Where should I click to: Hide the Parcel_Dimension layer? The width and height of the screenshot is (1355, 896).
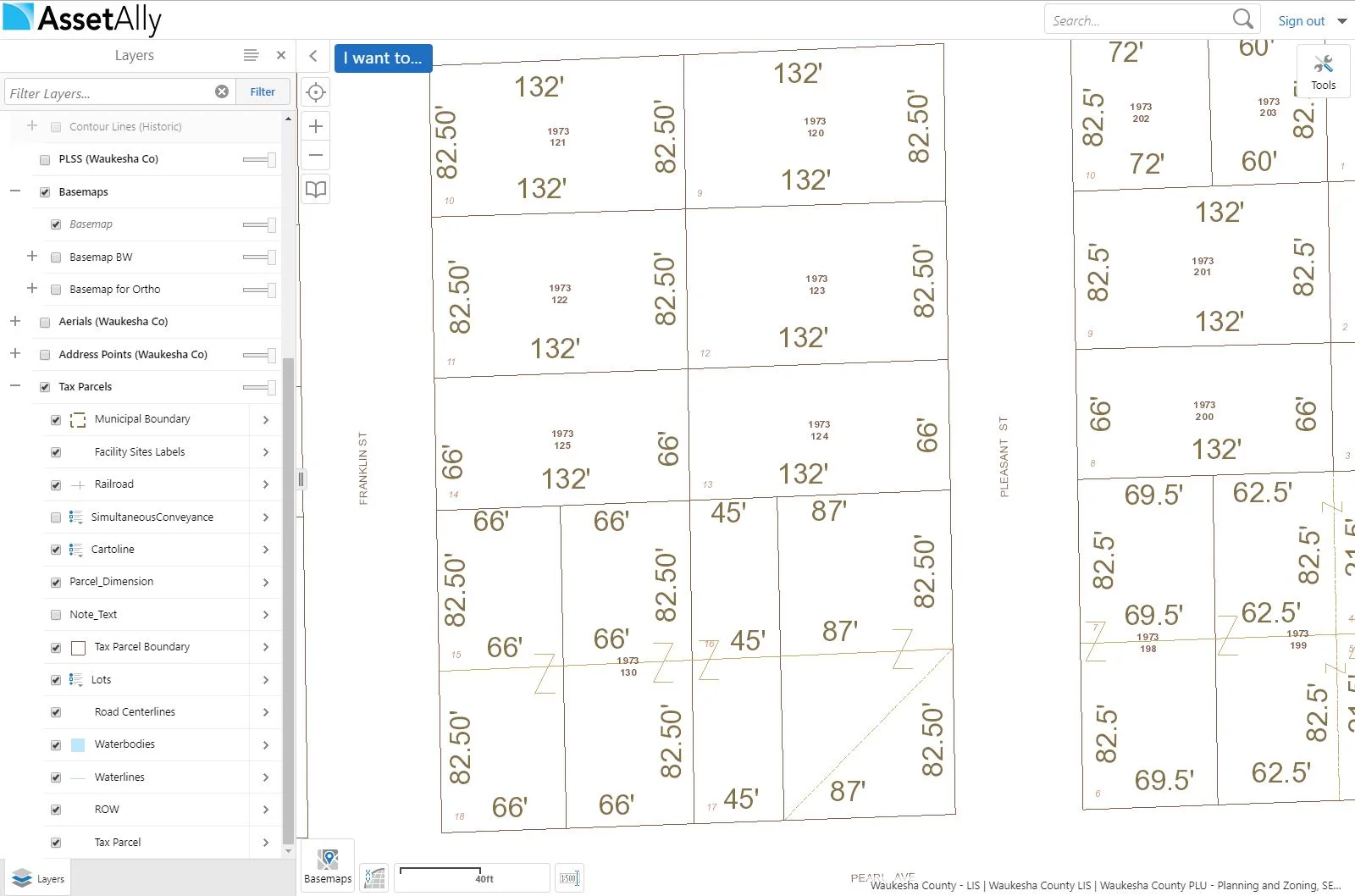[56, 583]
